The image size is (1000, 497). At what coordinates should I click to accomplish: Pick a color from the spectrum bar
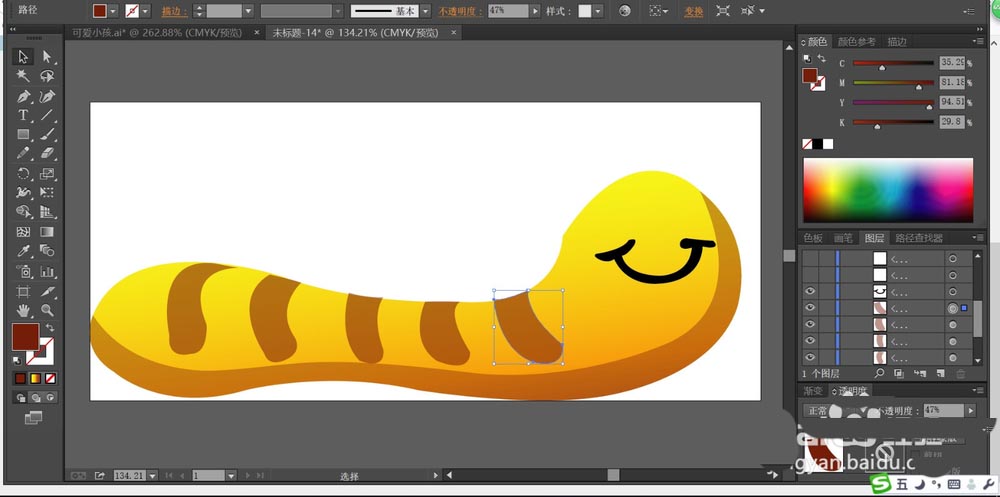(887, 190)
